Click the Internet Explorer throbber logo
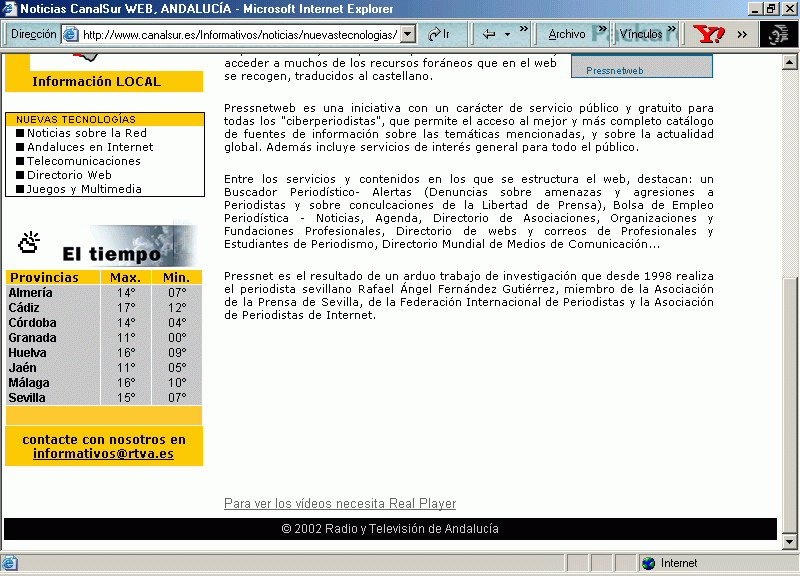Image resolution: width=800 pixels, height=576 pixels. coord(778,34)
